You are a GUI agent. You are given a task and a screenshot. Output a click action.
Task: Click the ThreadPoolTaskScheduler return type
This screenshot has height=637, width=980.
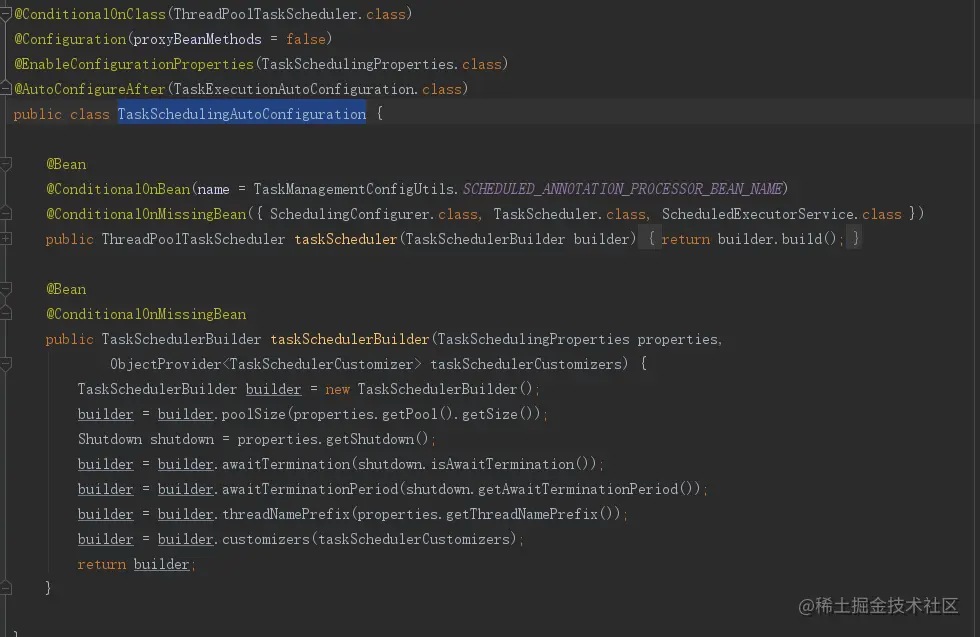click(193, 239)
